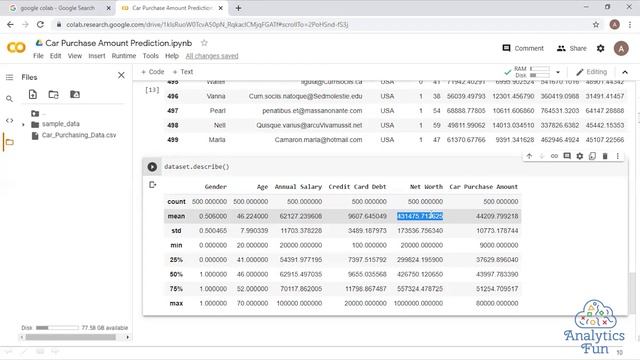Screen dimensions: 640x360
Task: Open Chrome menu three dots
Action: [630, 24]
